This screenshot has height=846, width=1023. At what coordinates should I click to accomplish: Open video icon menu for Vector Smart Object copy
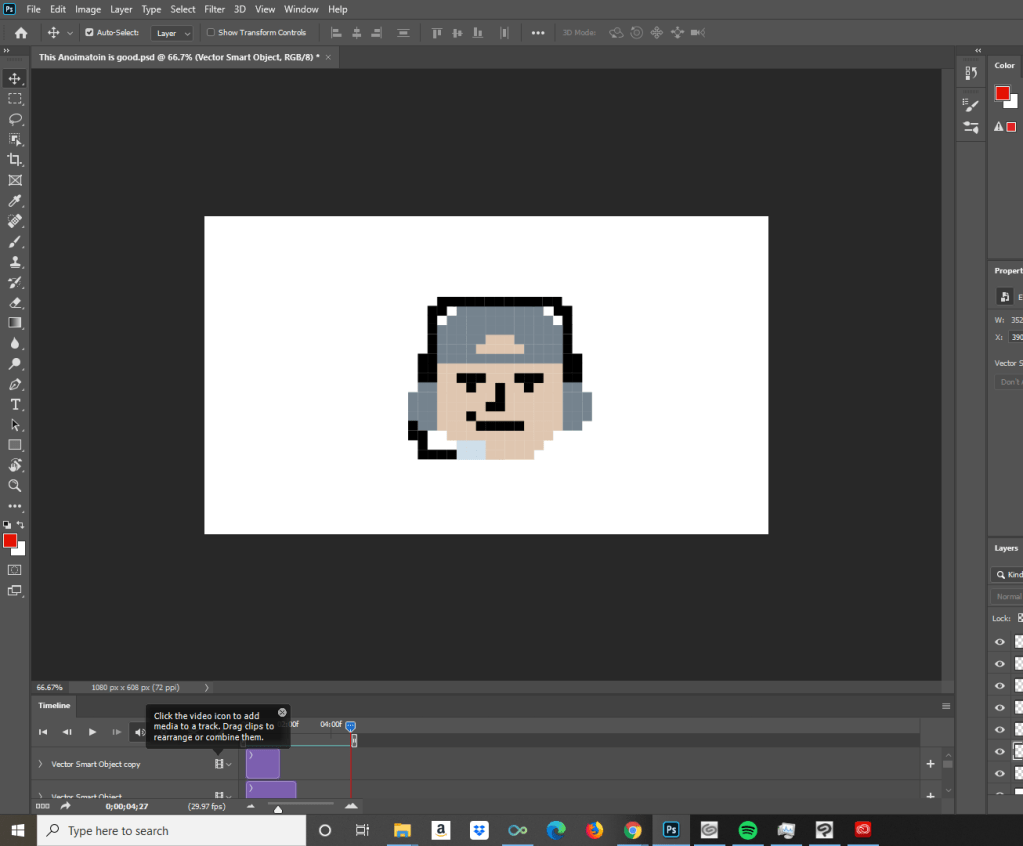click(x=221, y=764)
